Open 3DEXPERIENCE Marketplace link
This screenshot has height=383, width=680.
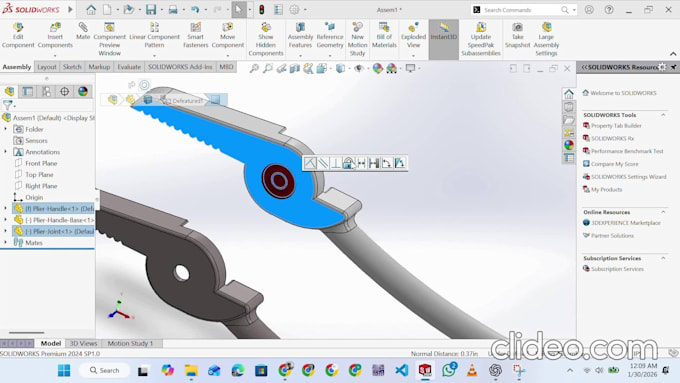coord(626,223)
